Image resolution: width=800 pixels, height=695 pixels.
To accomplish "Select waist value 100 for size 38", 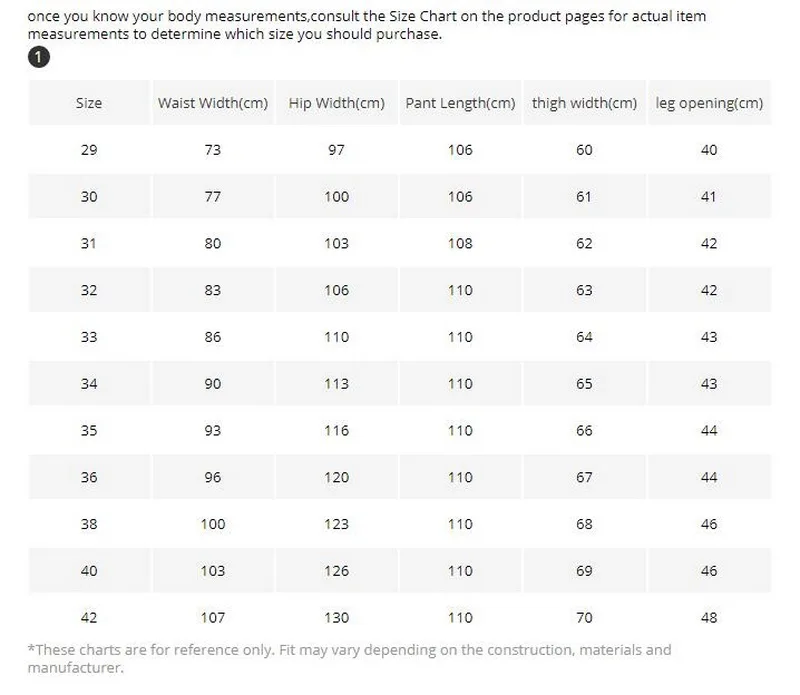I will (213, 524).
